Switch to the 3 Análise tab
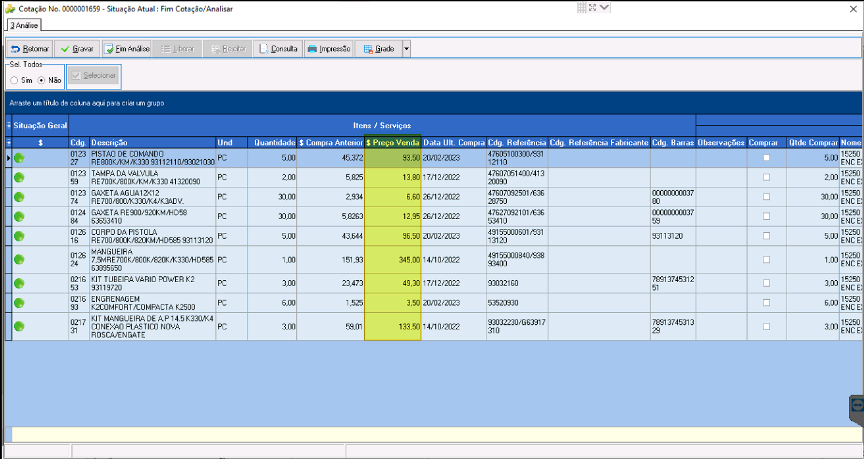 [24, 25]
